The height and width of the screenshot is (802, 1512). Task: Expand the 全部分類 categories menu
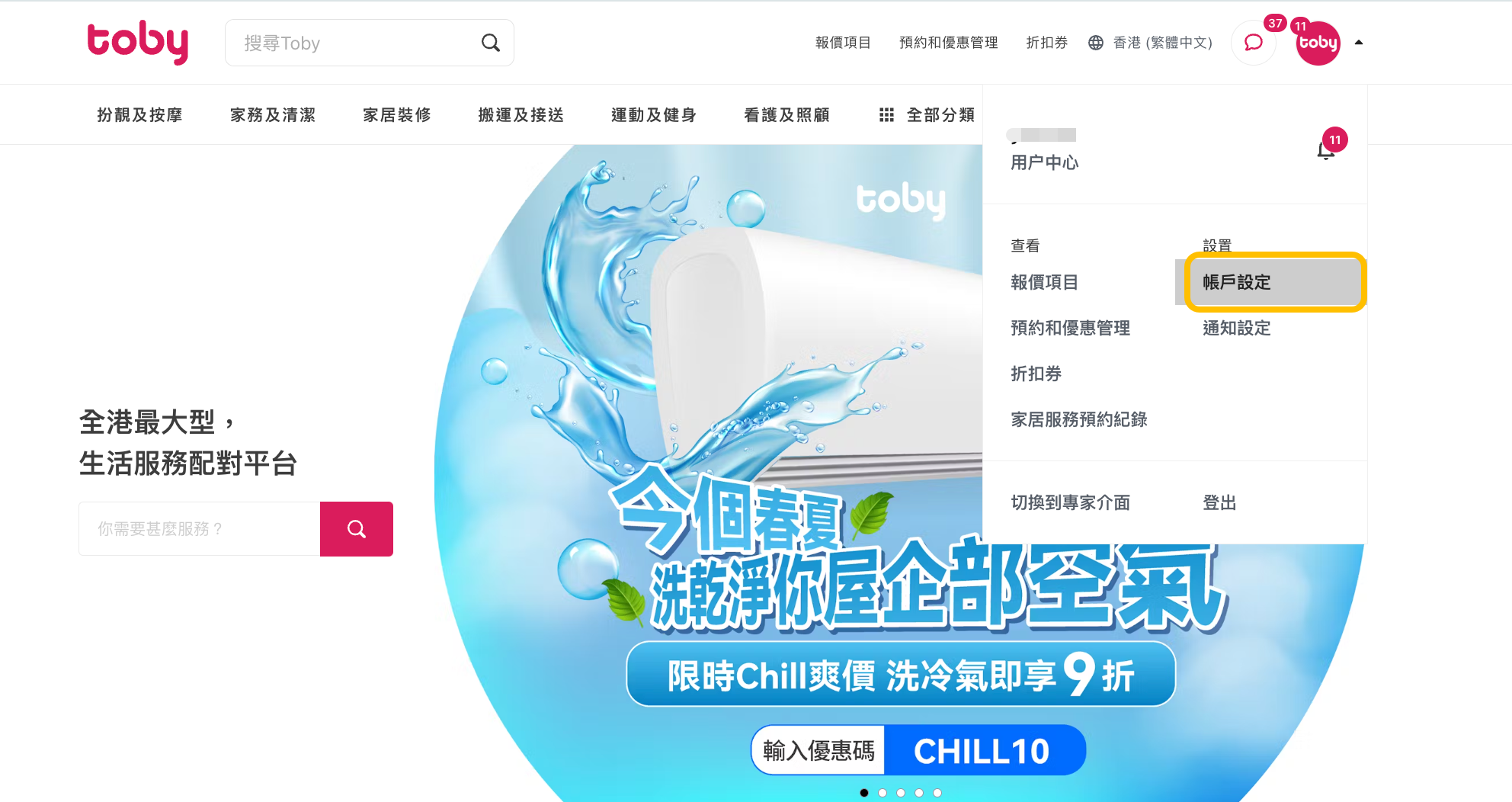point(940,115)
